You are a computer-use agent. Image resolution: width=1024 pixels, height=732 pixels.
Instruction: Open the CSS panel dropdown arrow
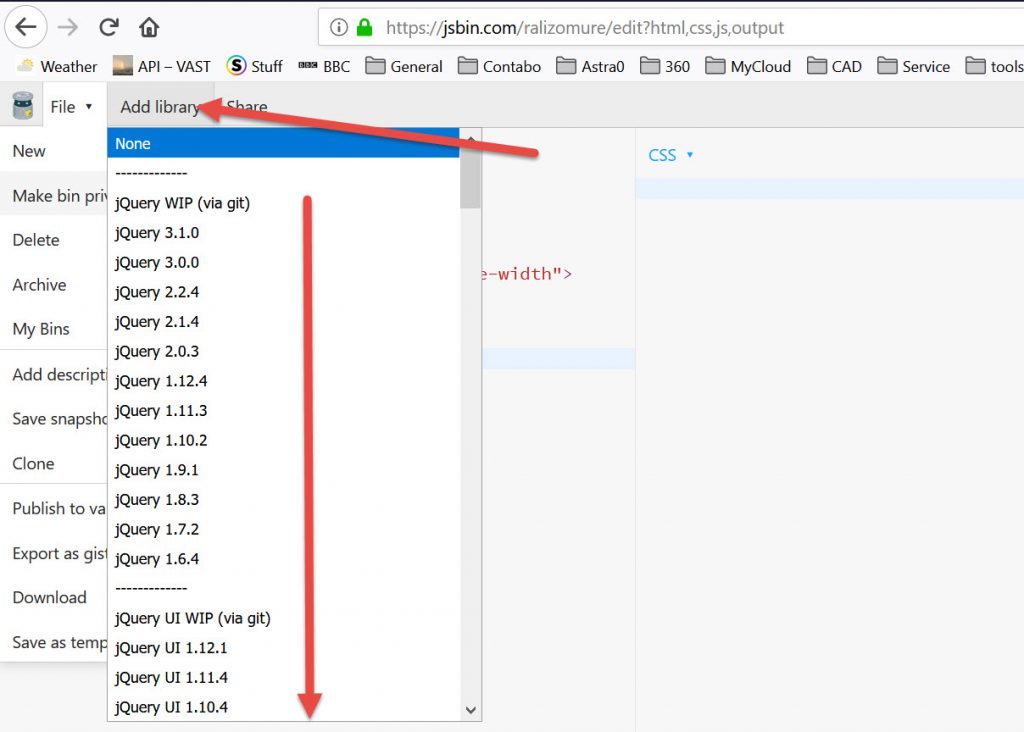pyautogui.click(x=690, y=155)
